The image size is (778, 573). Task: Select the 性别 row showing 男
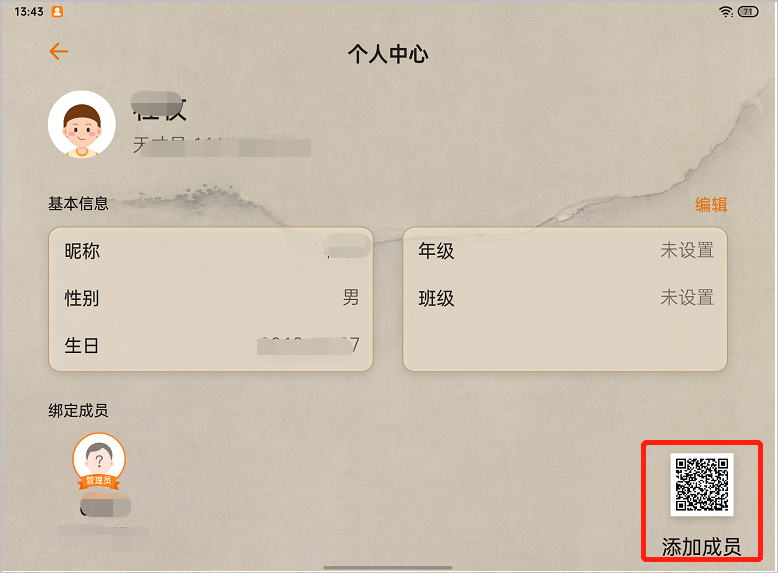tap(211, 298)
